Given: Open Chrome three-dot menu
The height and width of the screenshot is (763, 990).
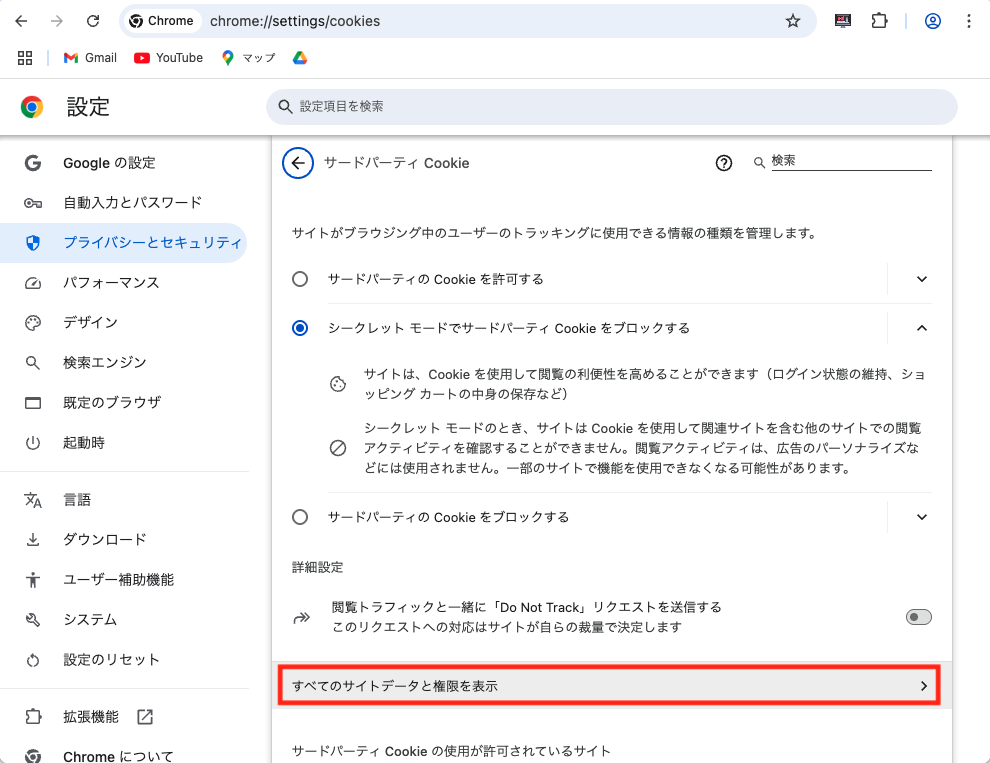Looking at the screenshot, I should [969, 21].
